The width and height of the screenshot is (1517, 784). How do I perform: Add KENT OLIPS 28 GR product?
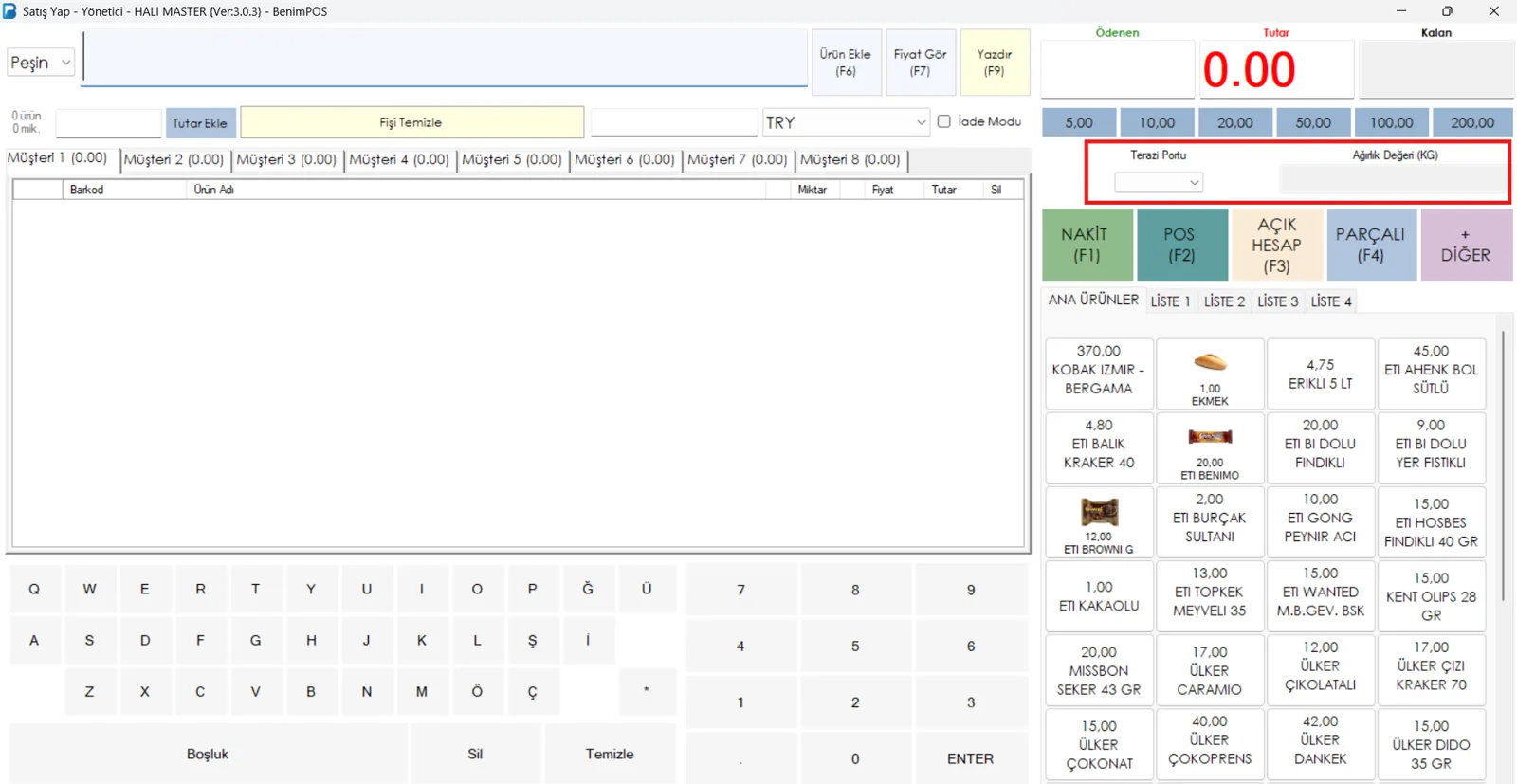pyautogui.click(x=1431, y=595)
